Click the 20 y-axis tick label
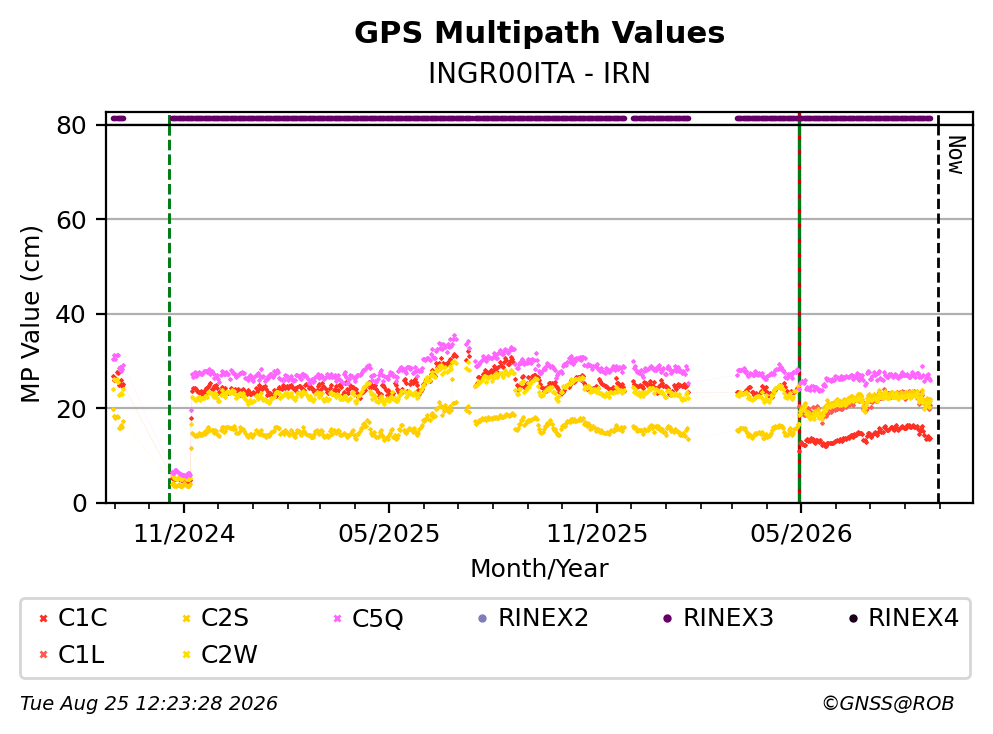The height and width of the screenshot is (734, 993). [x=71, y=408]
